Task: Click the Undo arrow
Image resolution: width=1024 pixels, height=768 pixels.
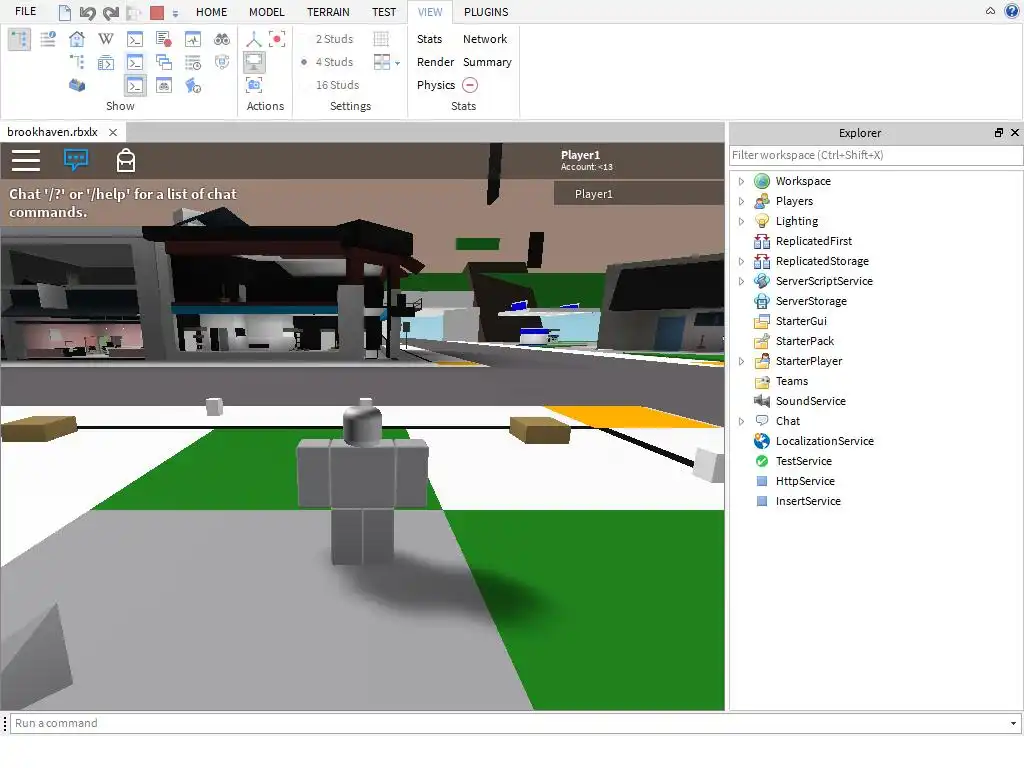Action: (88, 12)
